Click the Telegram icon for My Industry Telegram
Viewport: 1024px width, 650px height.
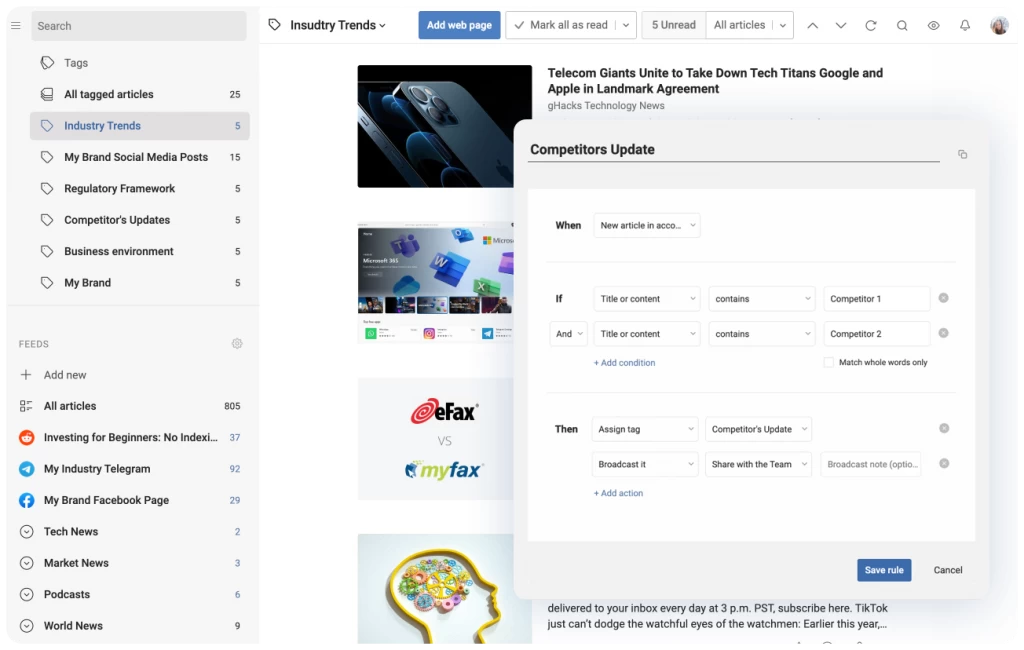pyautogui.click(x=27, y=469)
